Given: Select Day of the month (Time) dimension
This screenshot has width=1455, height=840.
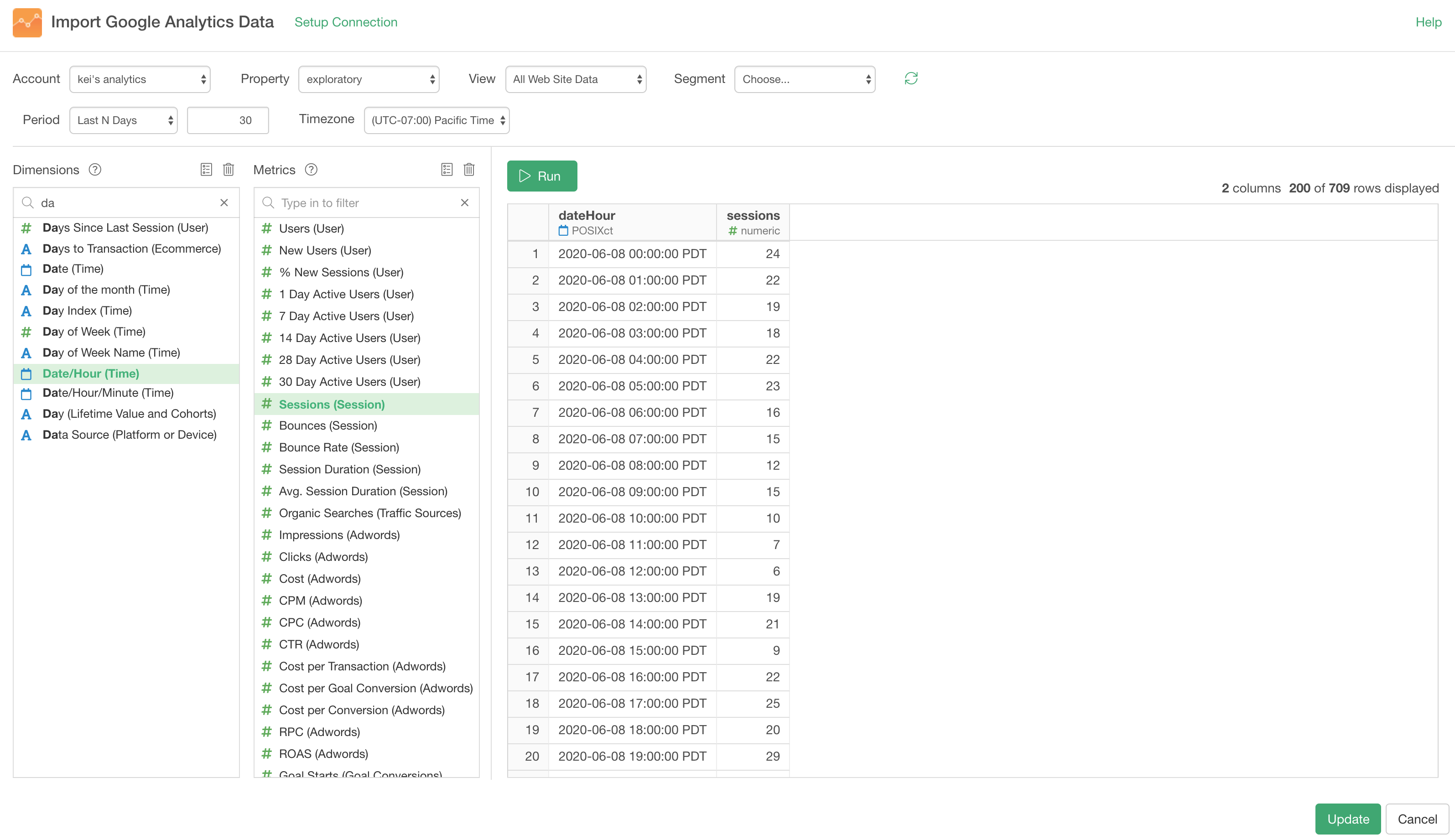Looking at the screenshot, I should 126,290.
